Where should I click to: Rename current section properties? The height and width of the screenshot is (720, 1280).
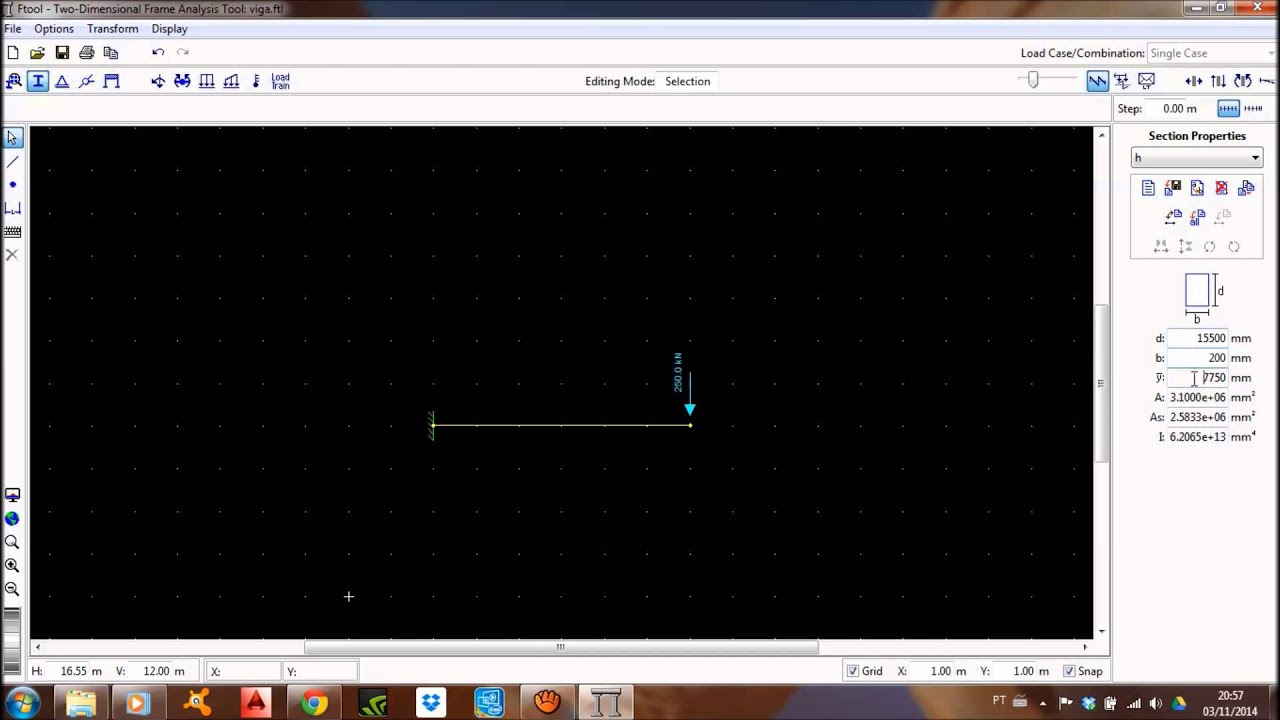1197,188
